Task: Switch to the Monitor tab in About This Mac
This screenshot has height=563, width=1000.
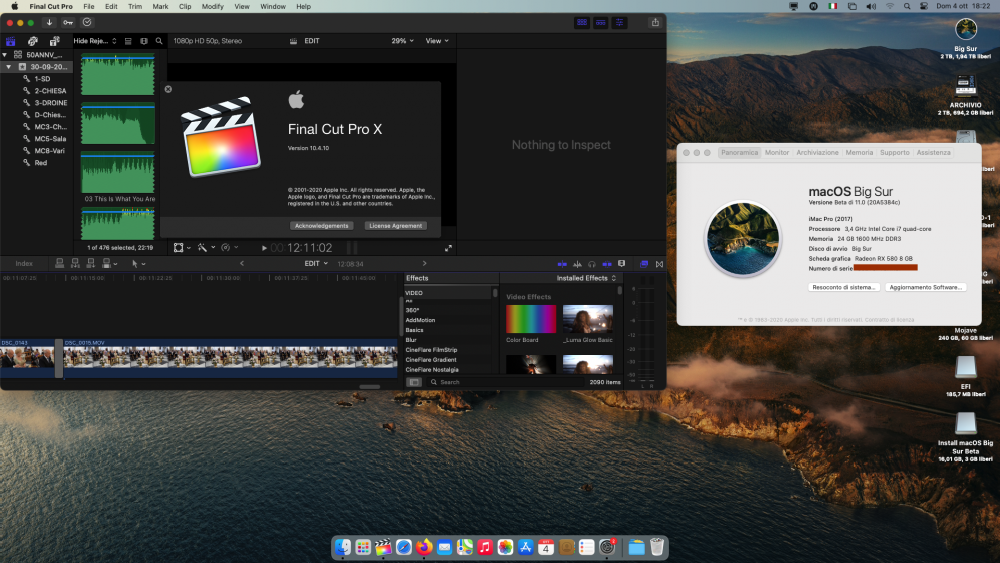Action: pyautogui.click(x=777, y=152)
